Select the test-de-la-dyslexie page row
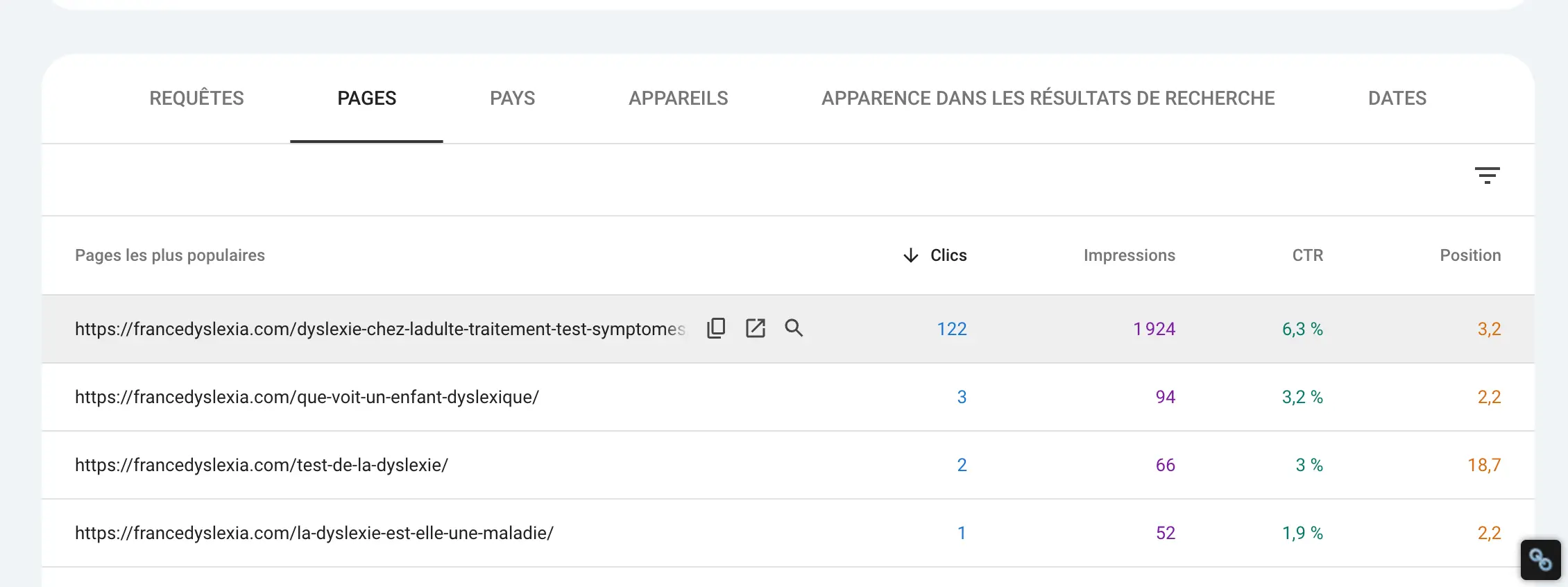Viewport: 1568px width, 587px height. 262,465
